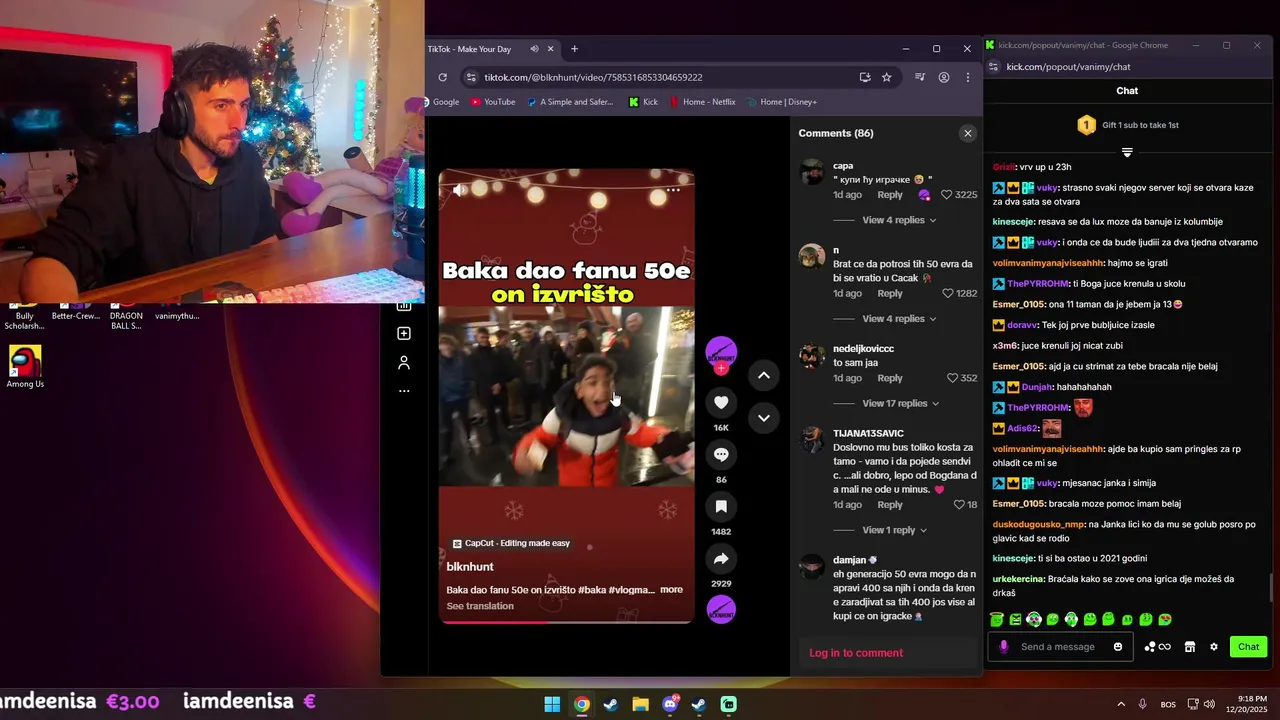Install app icon in TikTok address bar

(865, 77)
